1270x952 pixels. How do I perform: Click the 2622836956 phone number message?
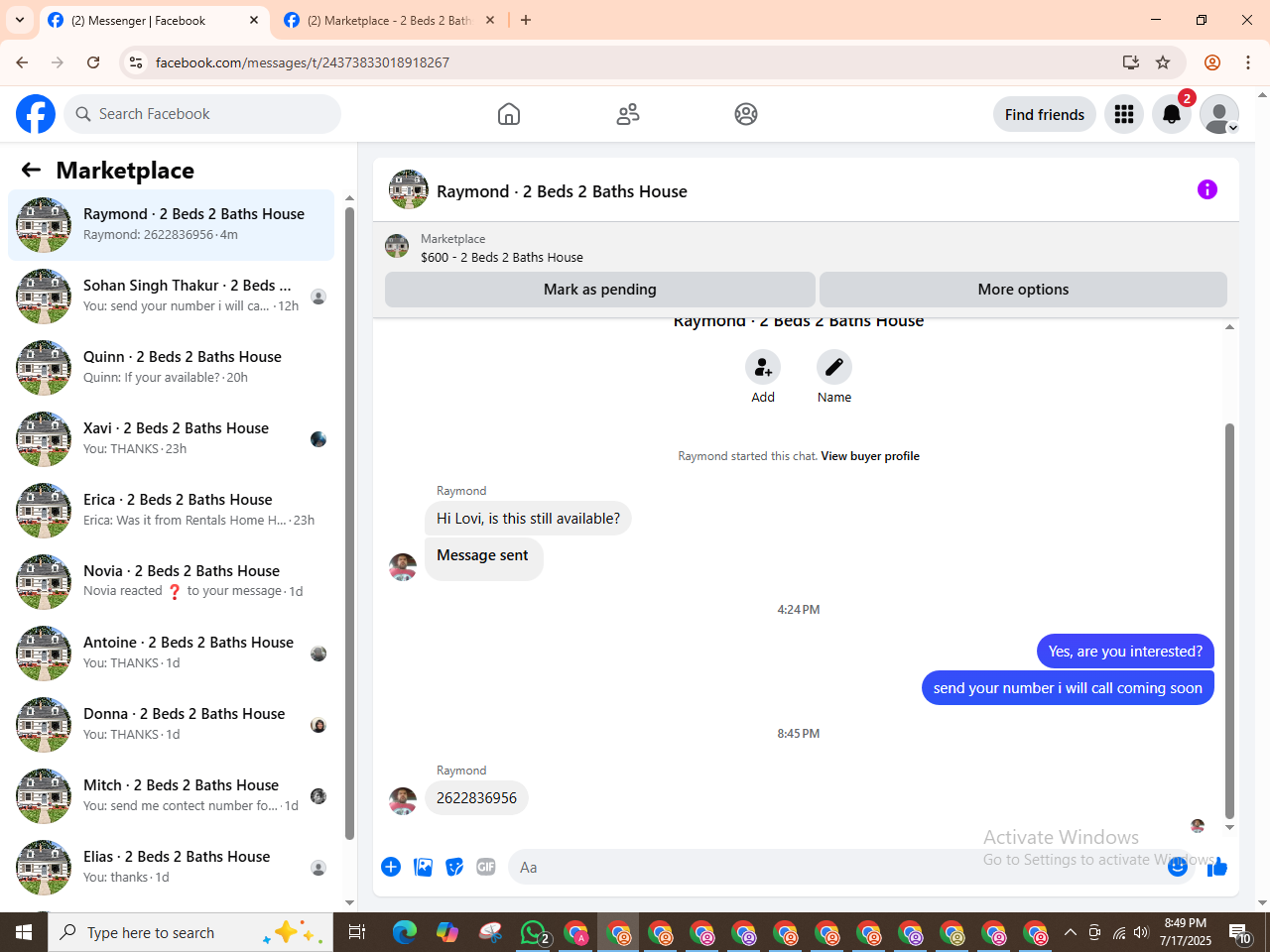[x=476, y=798]
